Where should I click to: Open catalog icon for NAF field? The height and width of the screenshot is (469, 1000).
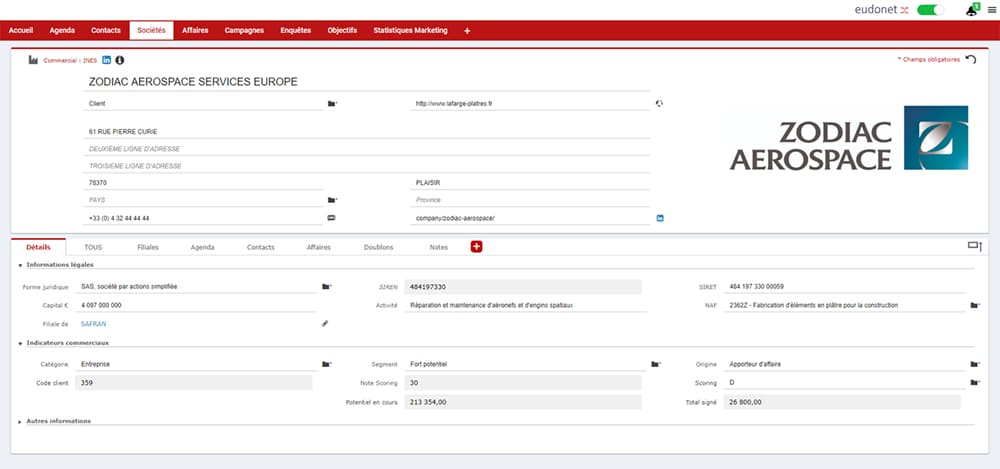click(975, 306)
